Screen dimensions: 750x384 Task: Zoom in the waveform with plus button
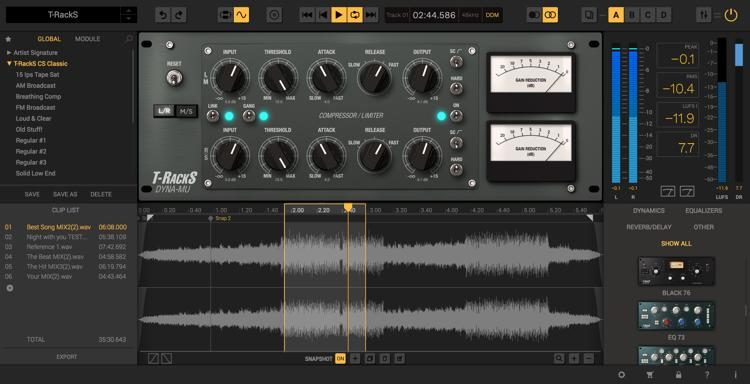pos(574,358)
